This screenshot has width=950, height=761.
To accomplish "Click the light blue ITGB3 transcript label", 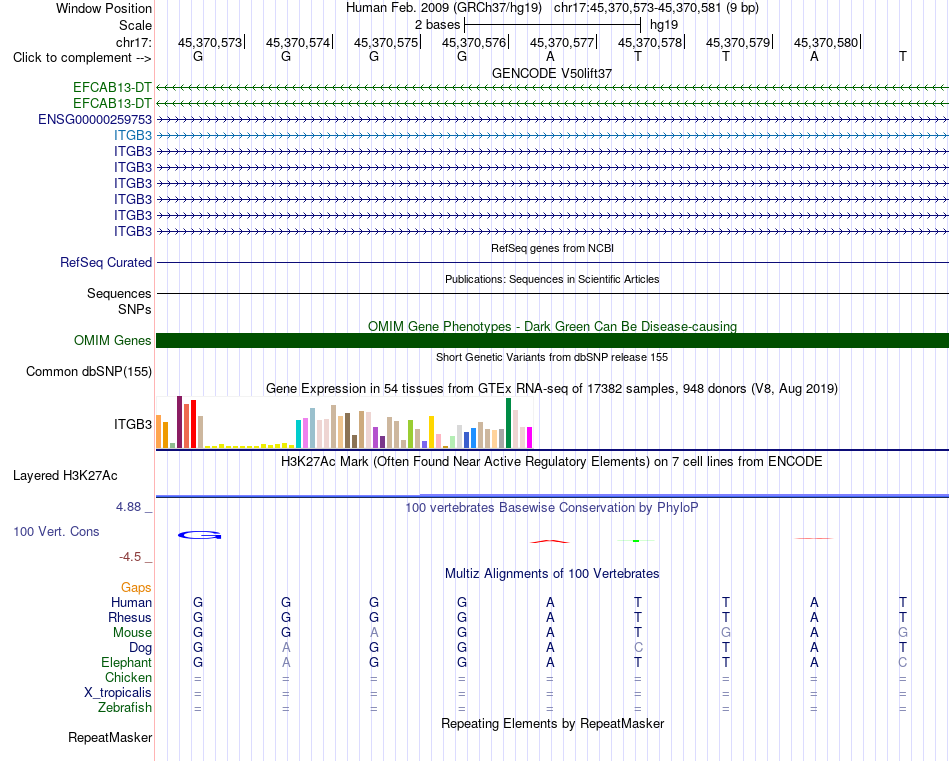I will [x=133, y=135].
